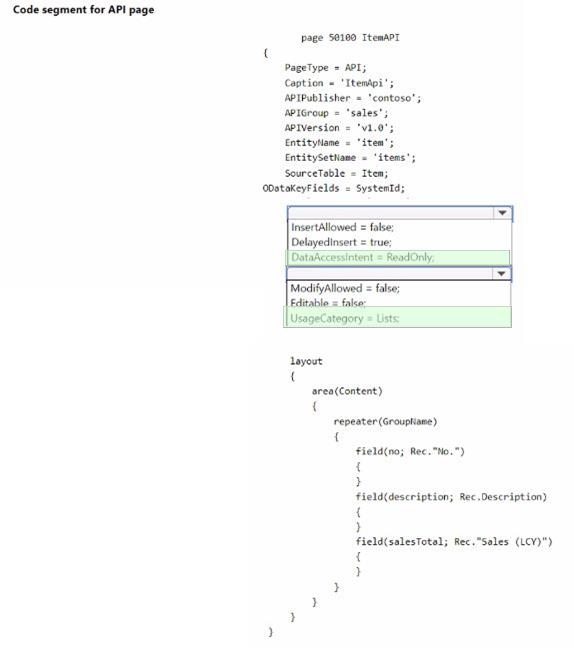Click the line 'PageType = API;'
The height and width of the screenshot is (648, 574).
tap(325, 67)
